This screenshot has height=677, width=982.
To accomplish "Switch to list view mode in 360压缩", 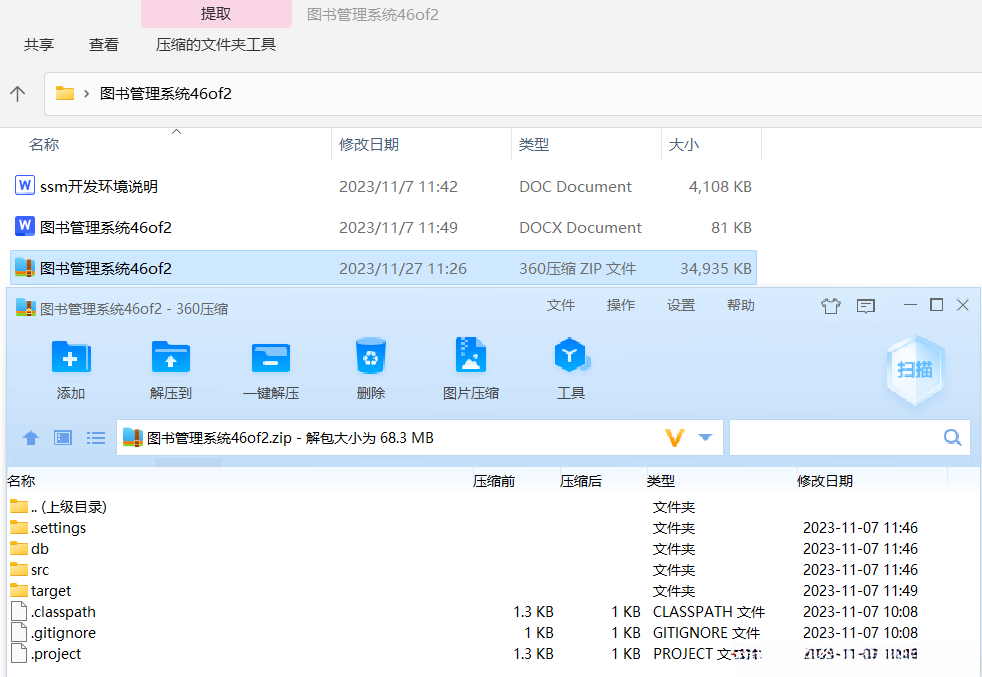I will [x=95, y=437].
